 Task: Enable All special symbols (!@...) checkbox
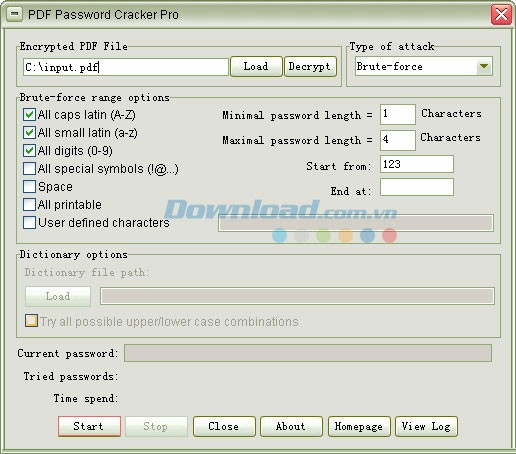point(29,169)
